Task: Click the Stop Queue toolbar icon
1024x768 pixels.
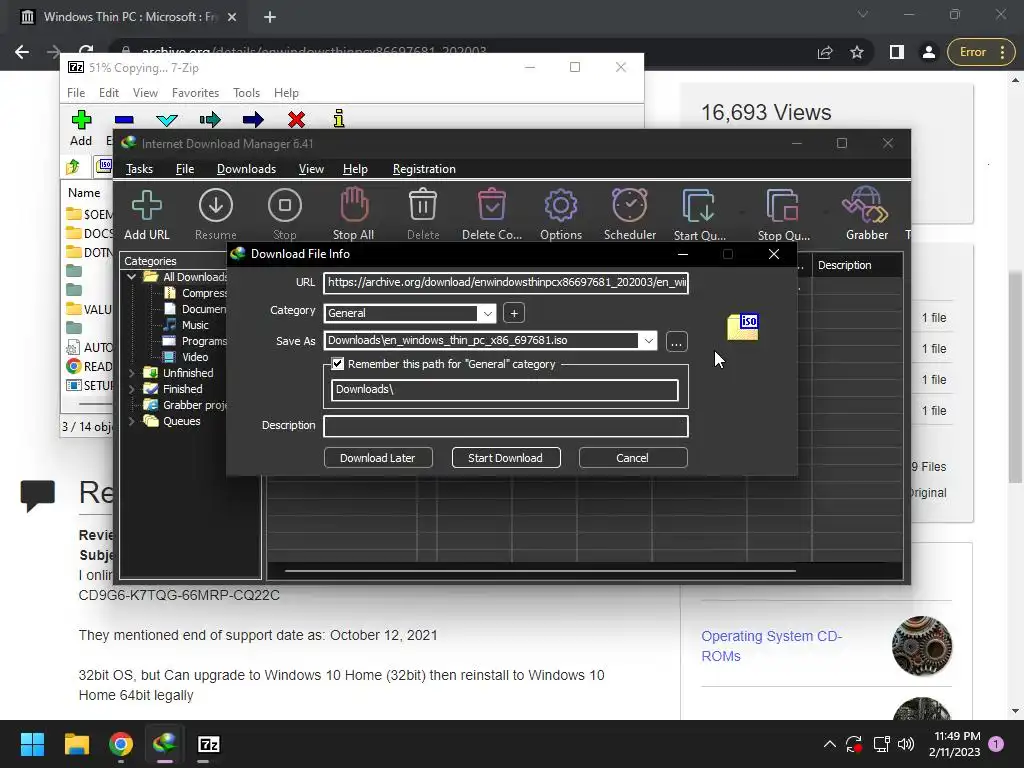Action: (x=783, y=206)
